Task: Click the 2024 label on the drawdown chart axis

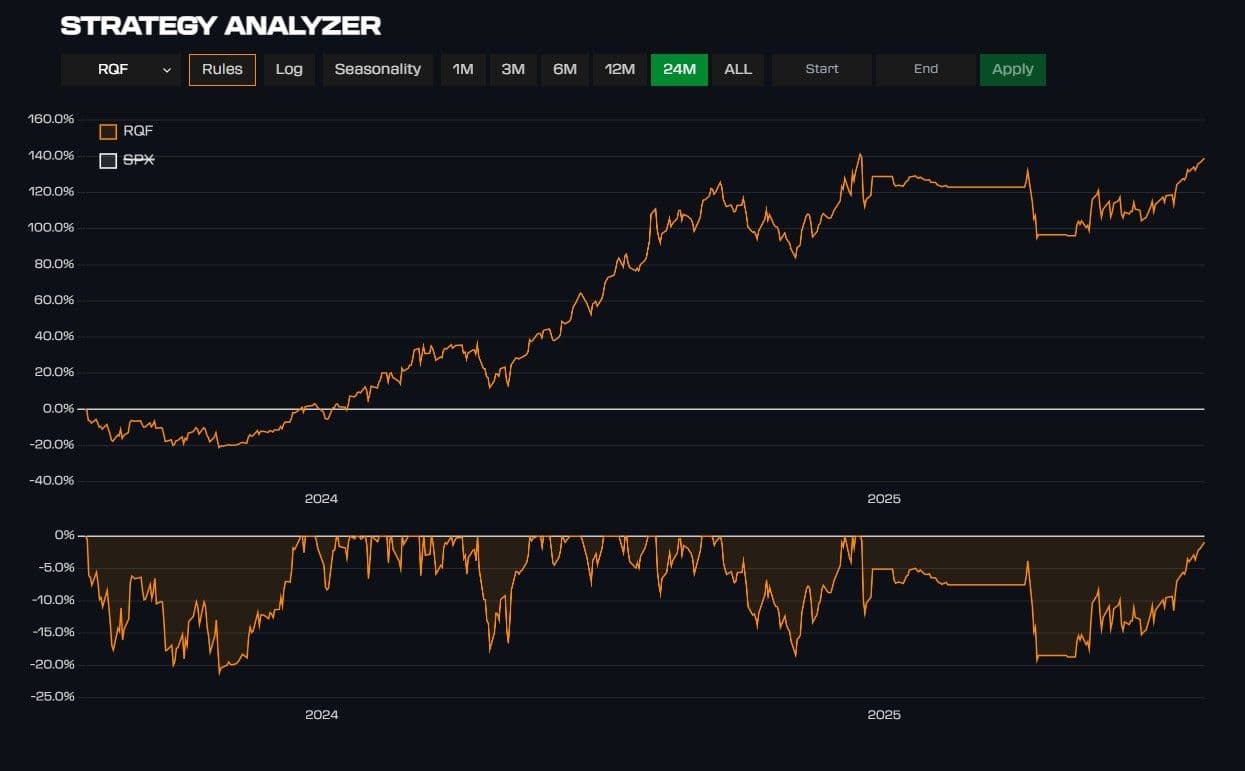Action: tap(321, 714)
